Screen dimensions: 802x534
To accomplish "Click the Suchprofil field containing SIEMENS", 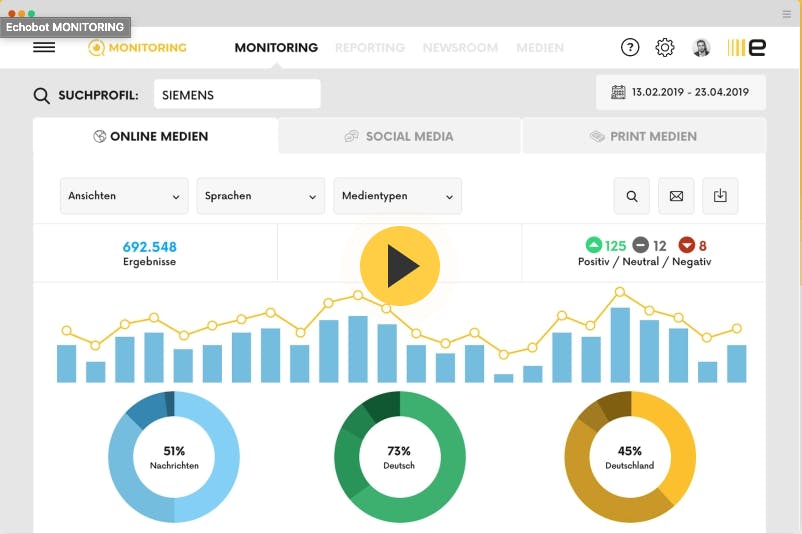I will pyautogui.click(x=237, y=94).
